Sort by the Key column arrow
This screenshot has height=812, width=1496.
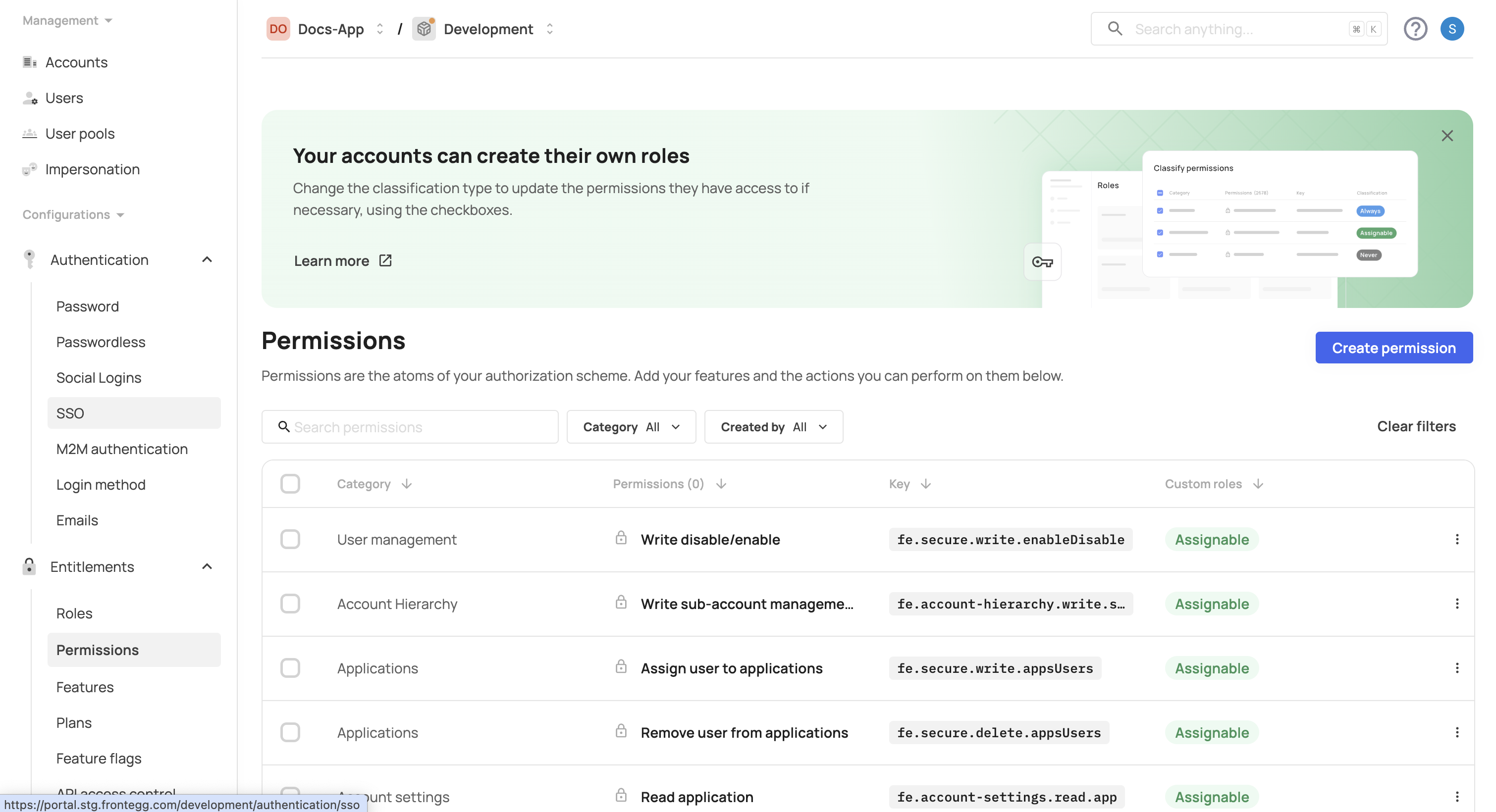click(926, 483)
